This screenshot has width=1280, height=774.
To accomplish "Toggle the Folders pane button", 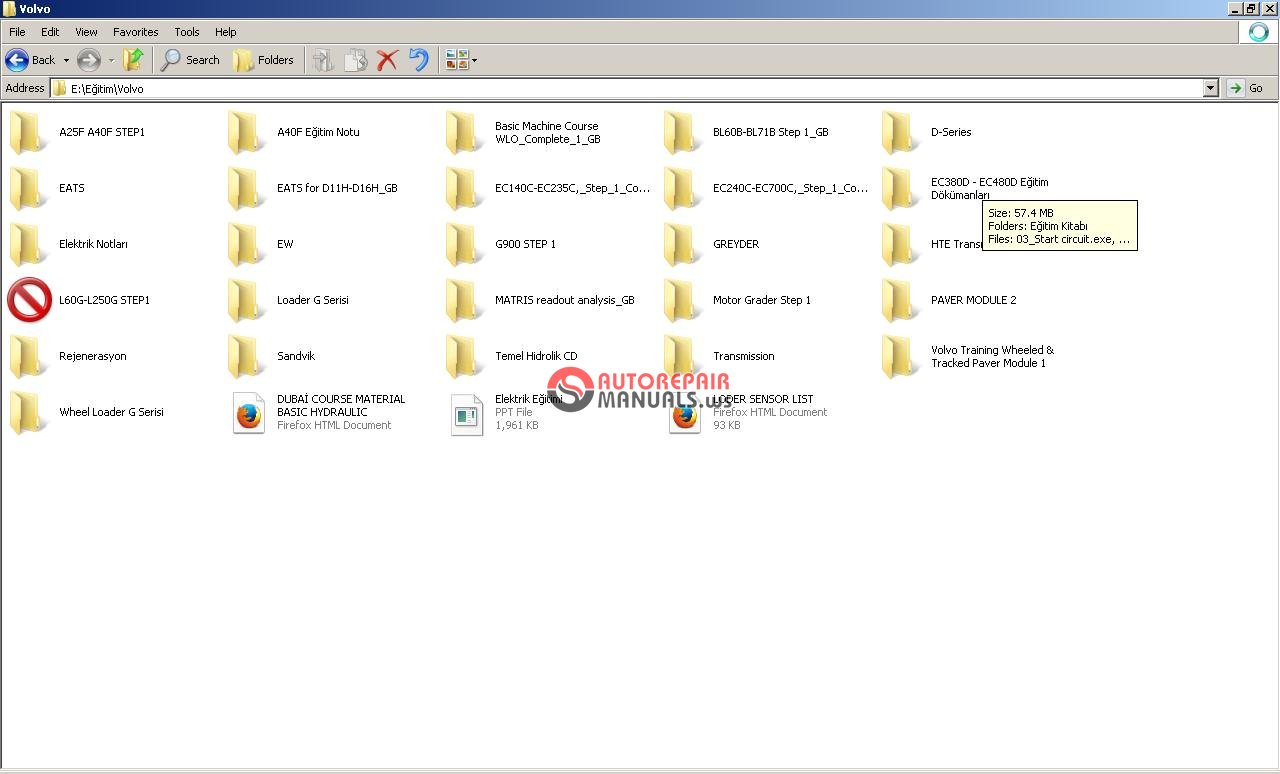I will coord(264,60).
